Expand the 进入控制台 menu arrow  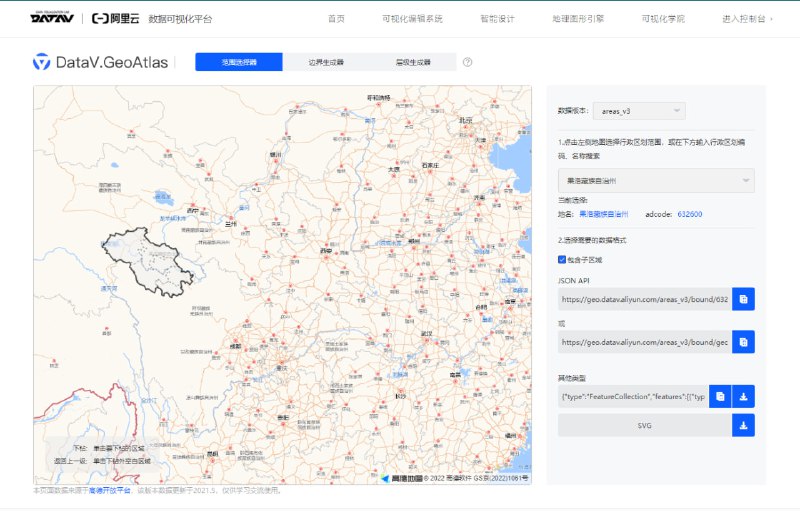(771, 19)
